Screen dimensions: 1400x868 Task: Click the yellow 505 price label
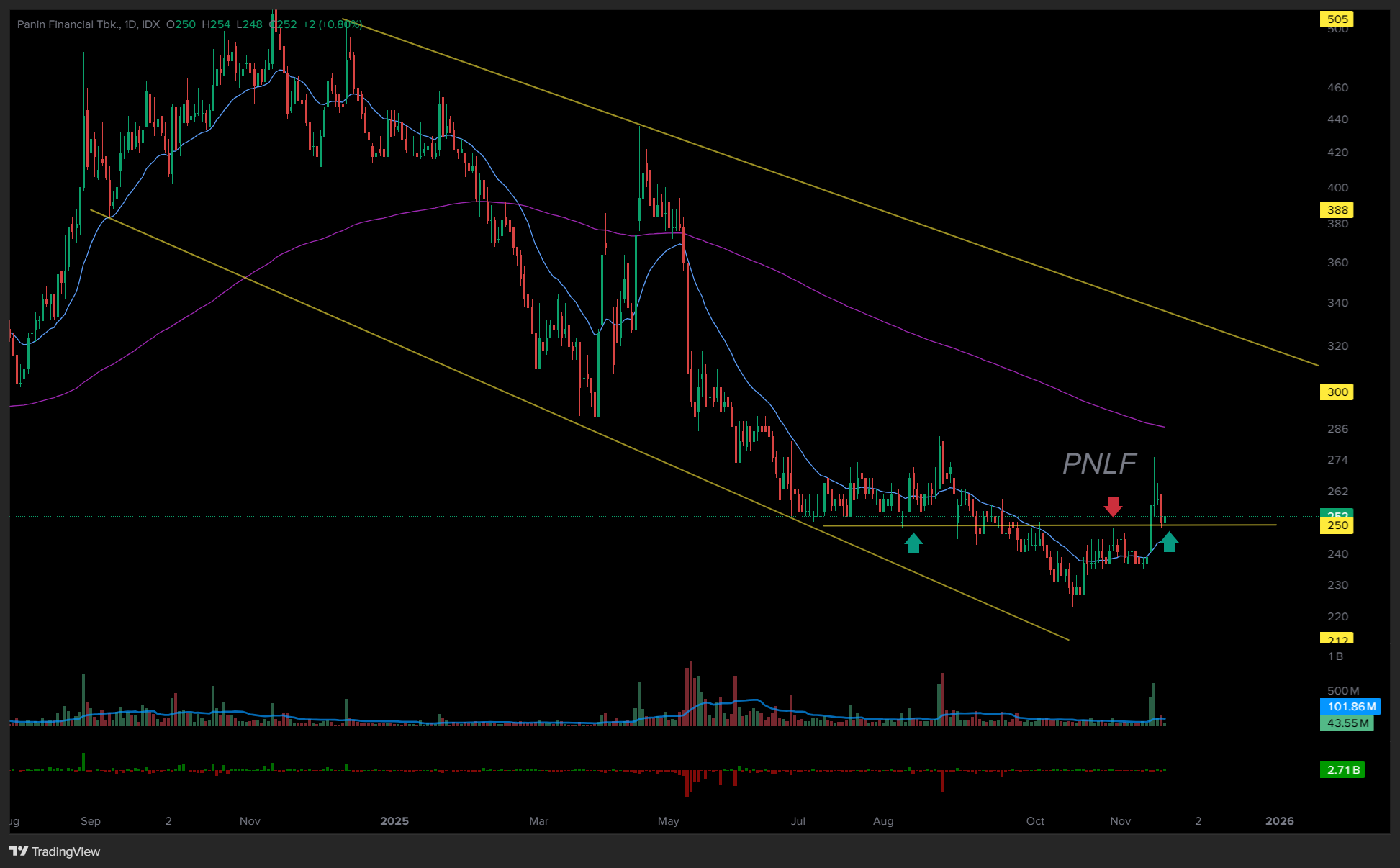point(1337,19)
